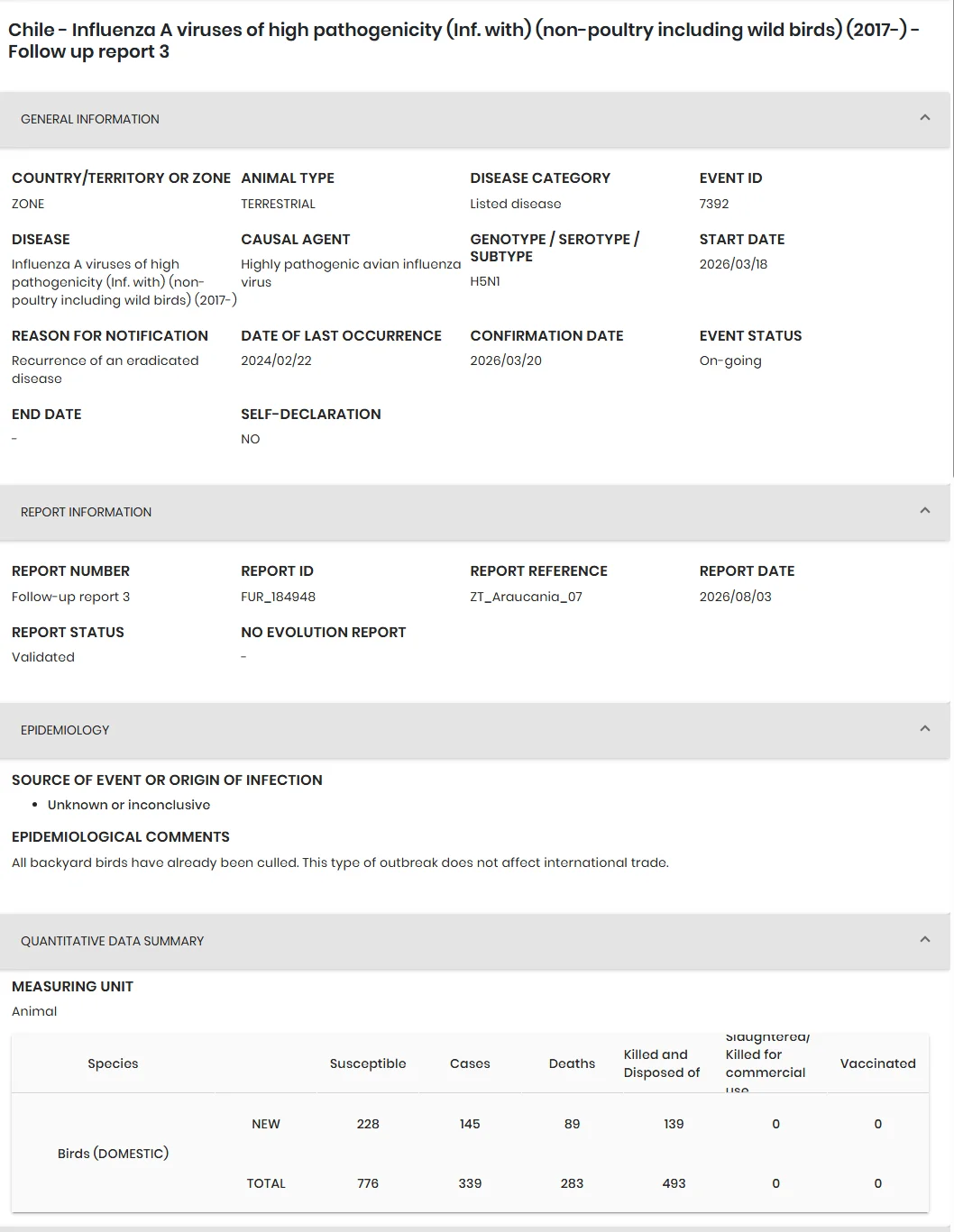
Task: Collapse the Report Information section chevron
Action: 924,511
